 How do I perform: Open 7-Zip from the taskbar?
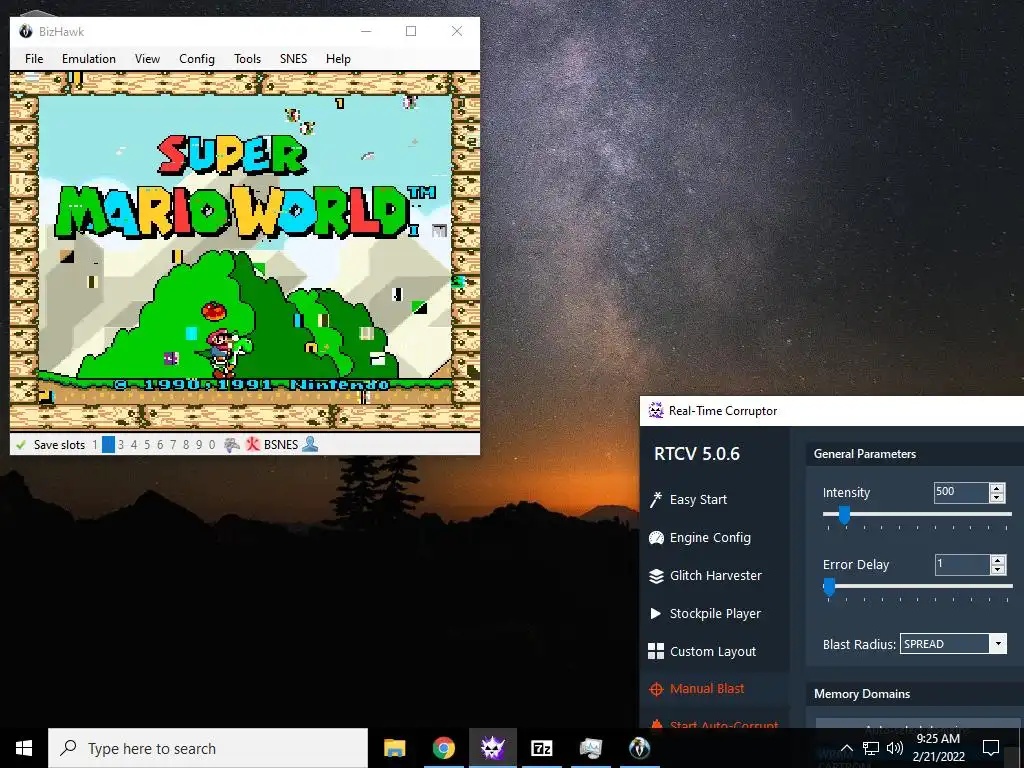(541, 748)
